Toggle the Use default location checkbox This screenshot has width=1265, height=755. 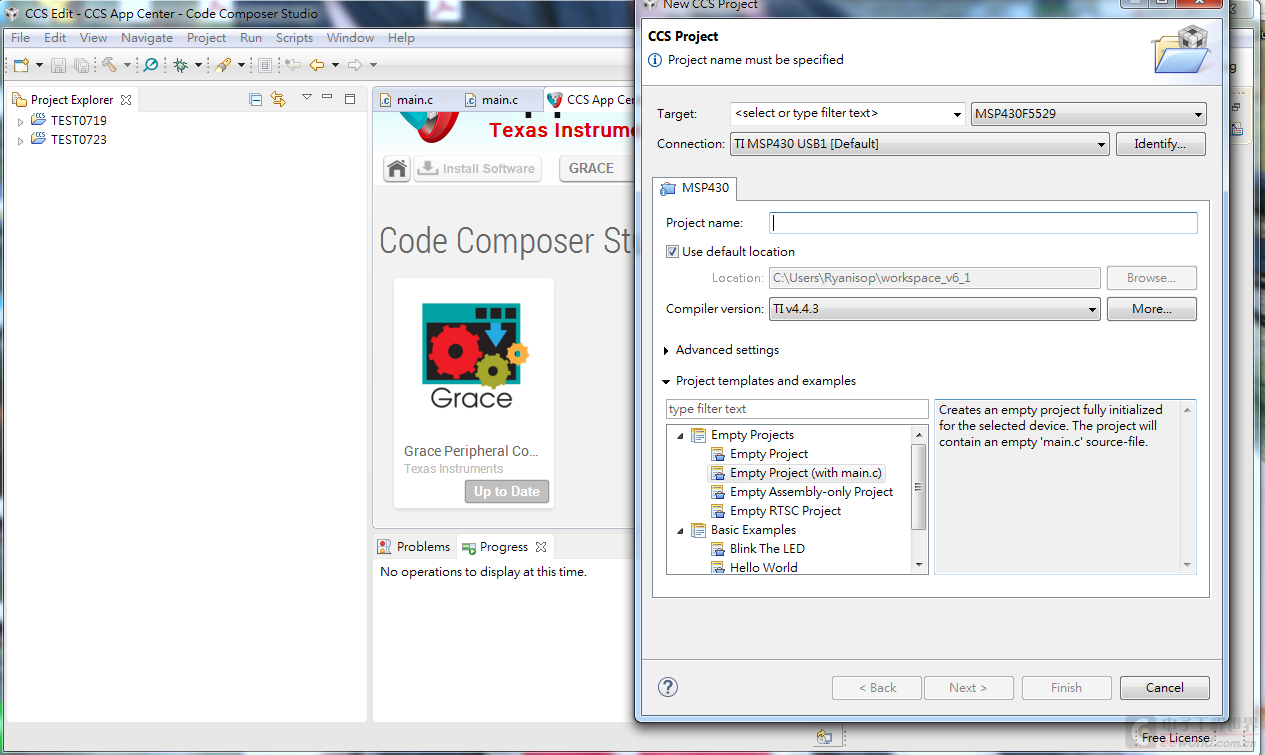(x=672, y=252)
